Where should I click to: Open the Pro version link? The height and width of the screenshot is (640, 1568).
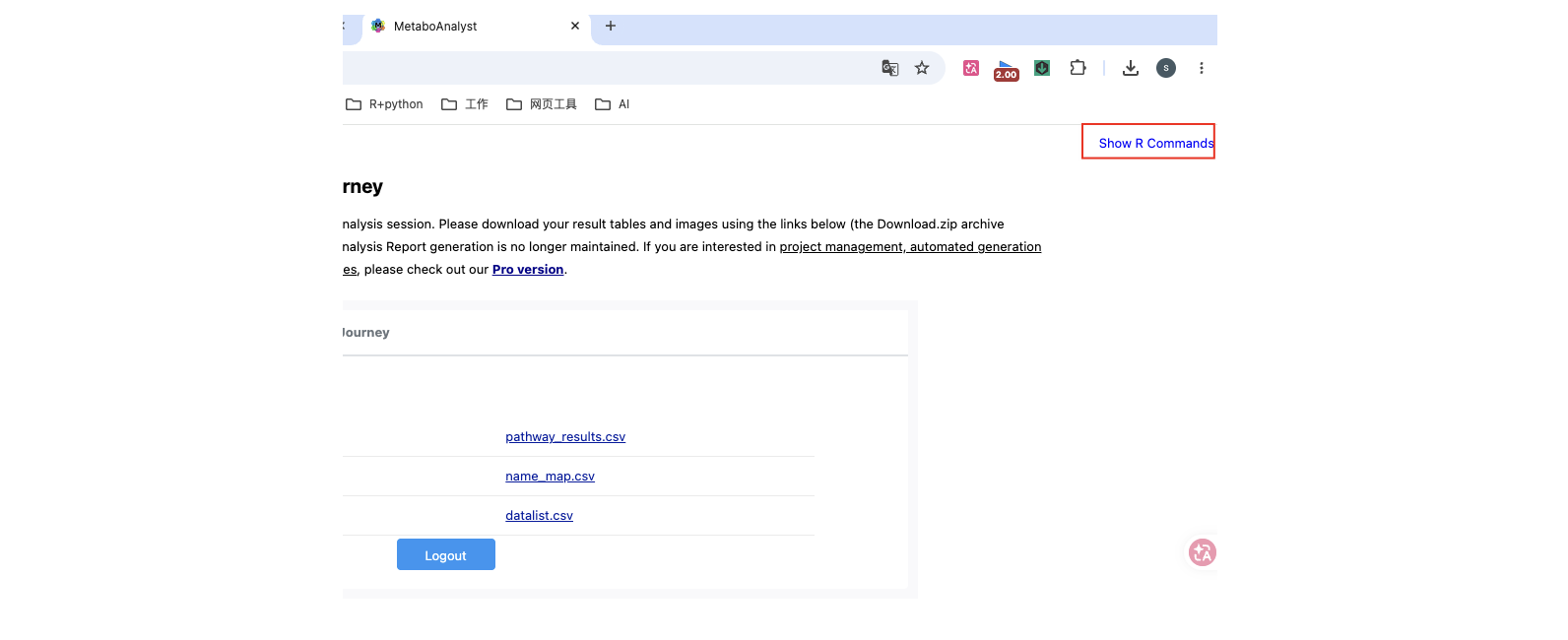(x=528, y=270)
